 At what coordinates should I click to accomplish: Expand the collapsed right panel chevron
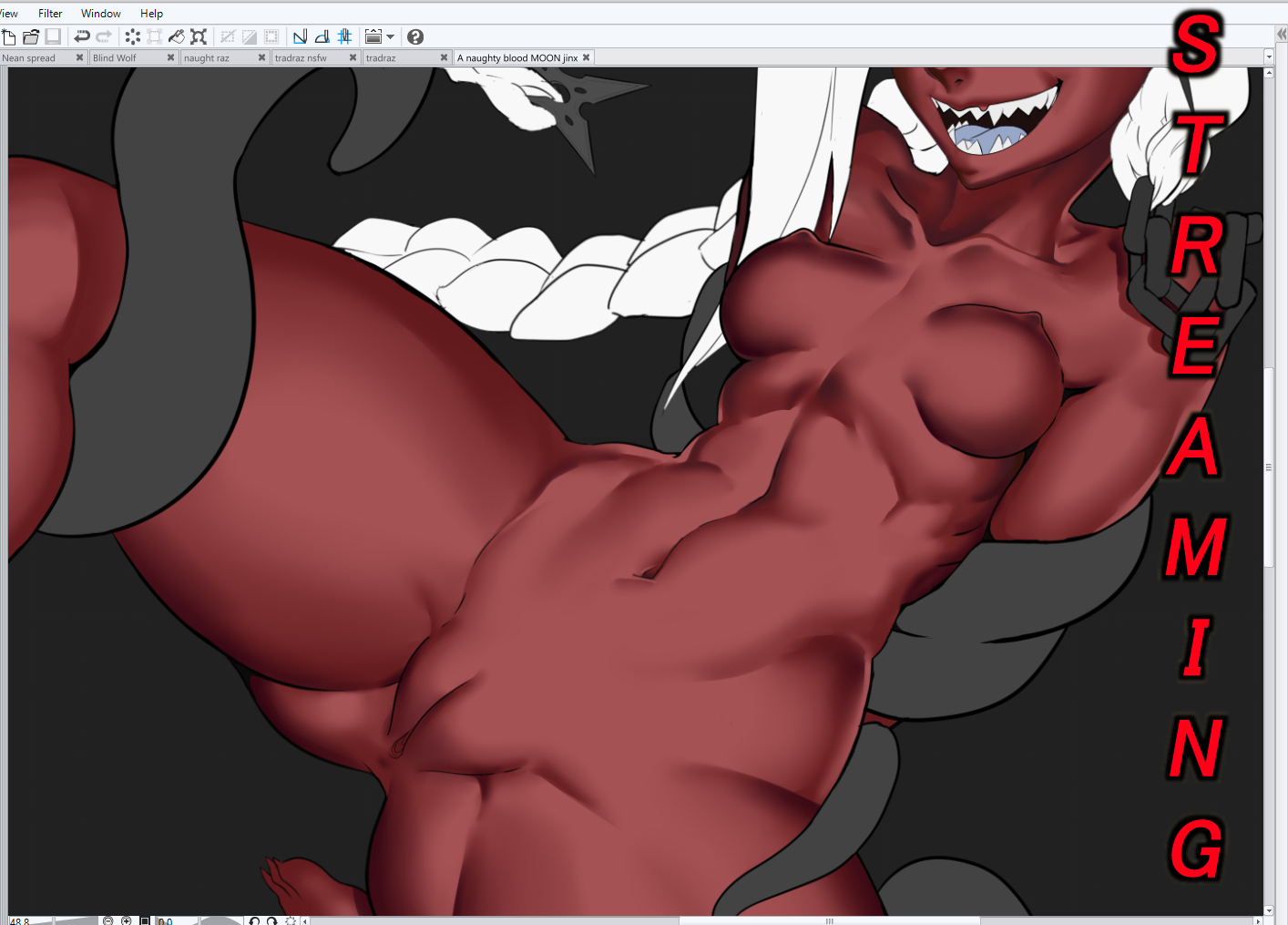(1281, 34)
